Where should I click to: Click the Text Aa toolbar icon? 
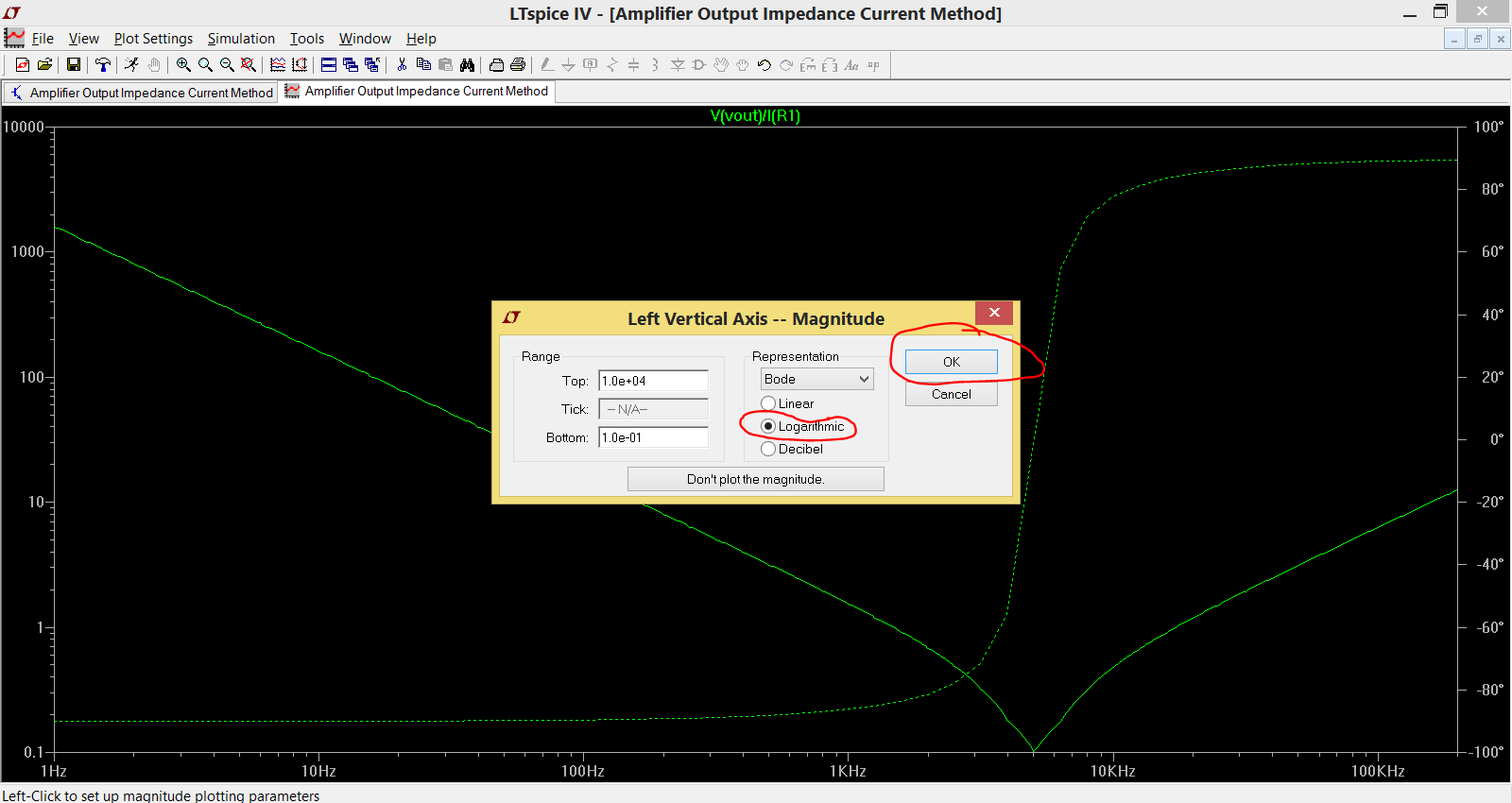[x=851, y=65]
